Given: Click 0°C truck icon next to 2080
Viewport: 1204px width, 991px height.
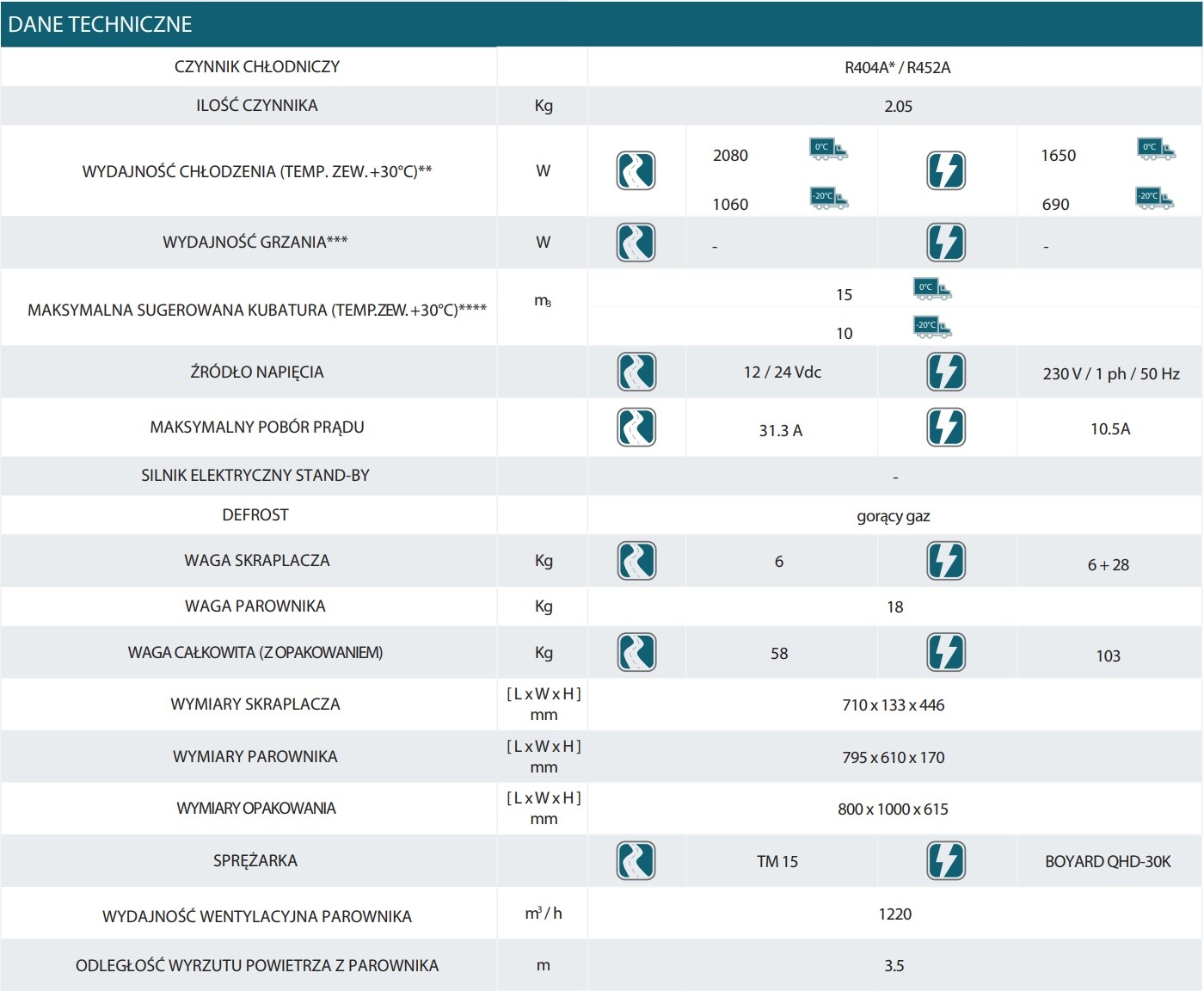Looking at the screenshot, I should [829, 149].
